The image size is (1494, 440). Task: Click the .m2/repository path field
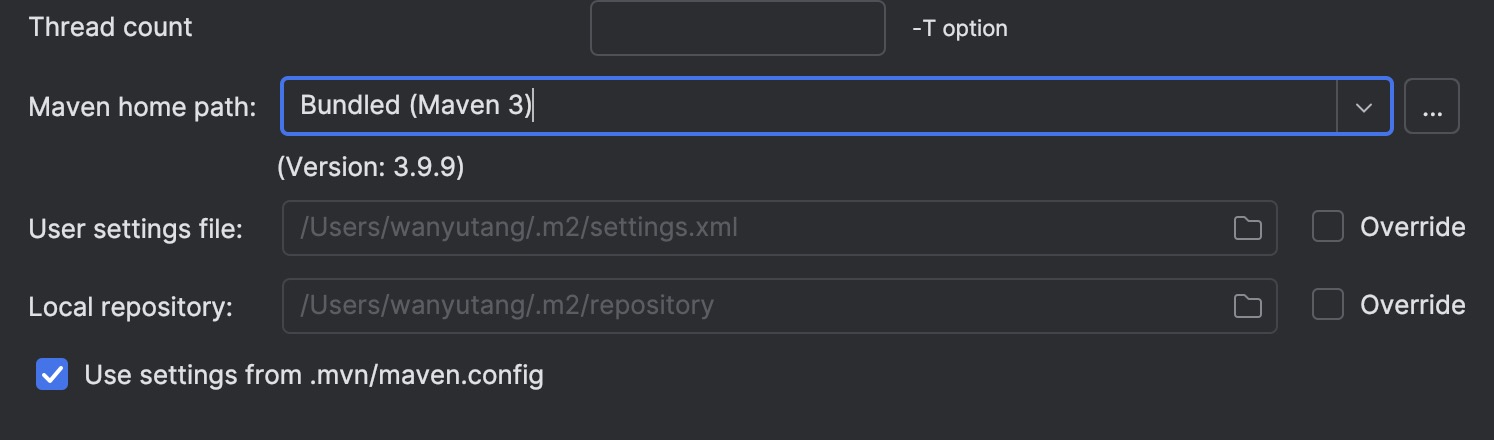779,305
